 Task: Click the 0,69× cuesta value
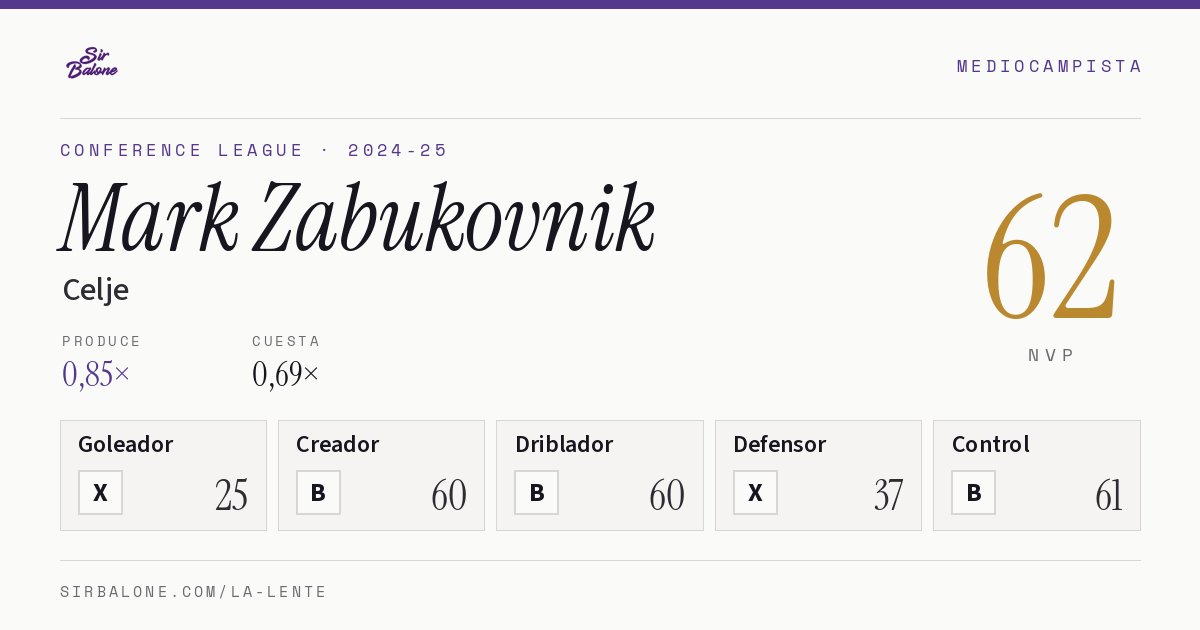286,374
